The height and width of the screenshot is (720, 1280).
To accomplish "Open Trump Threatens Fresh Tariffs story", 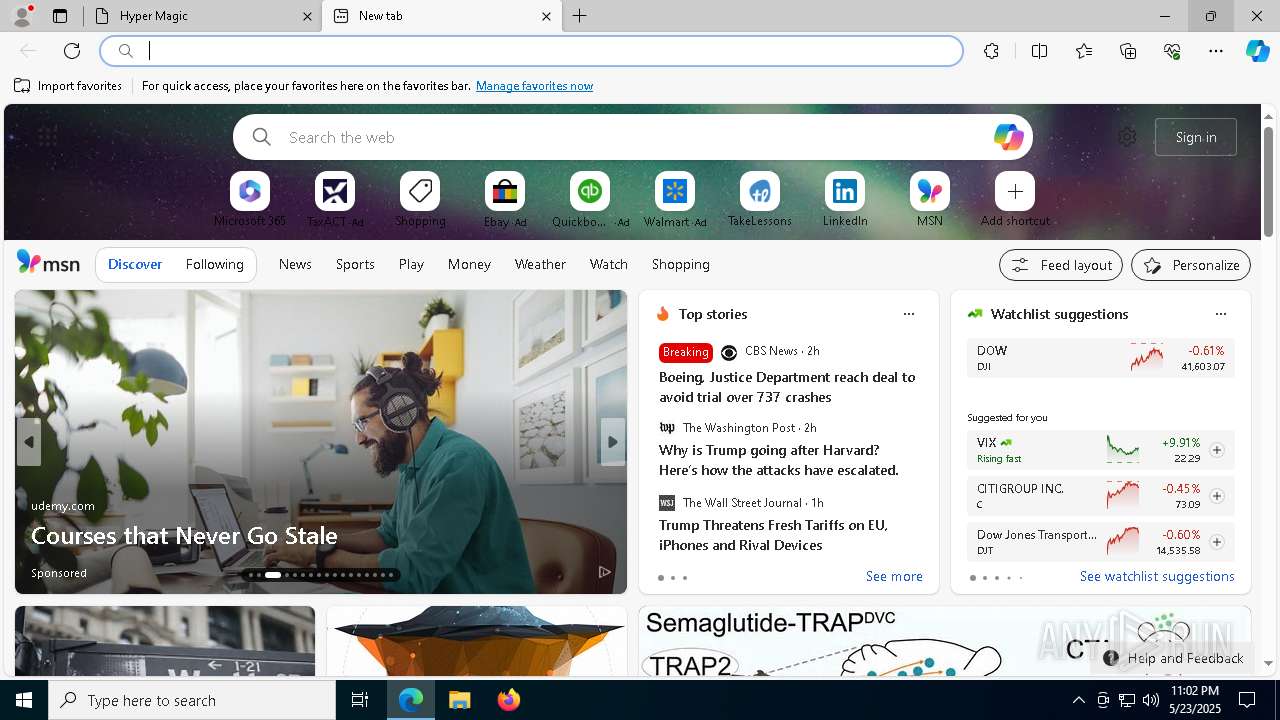I will click(x=773, y=535).
